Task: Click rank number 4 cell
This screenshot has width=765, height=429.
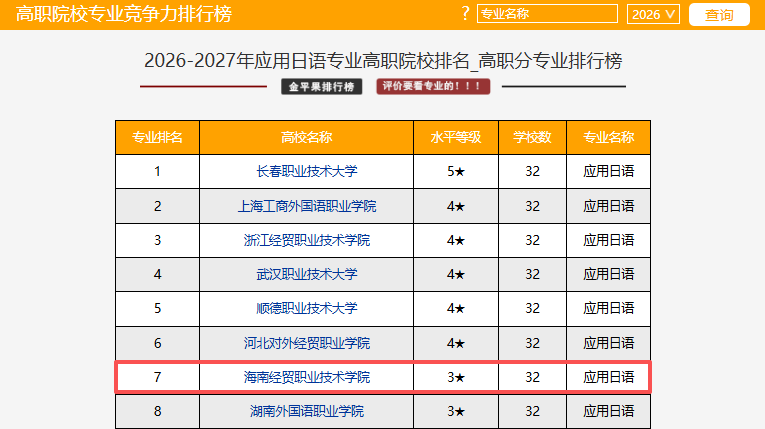Action: click(x=157, y=274)
